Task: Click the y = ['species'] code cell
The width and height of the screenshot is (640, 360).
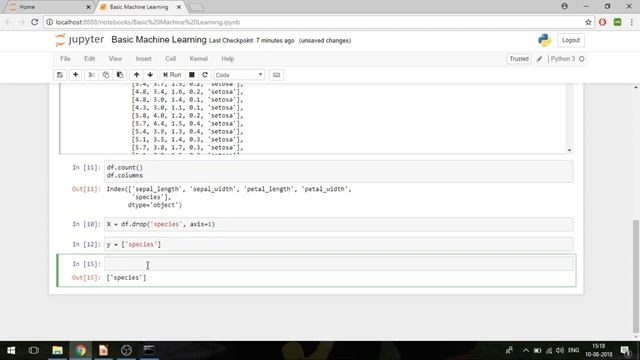Action: (339, 244)
